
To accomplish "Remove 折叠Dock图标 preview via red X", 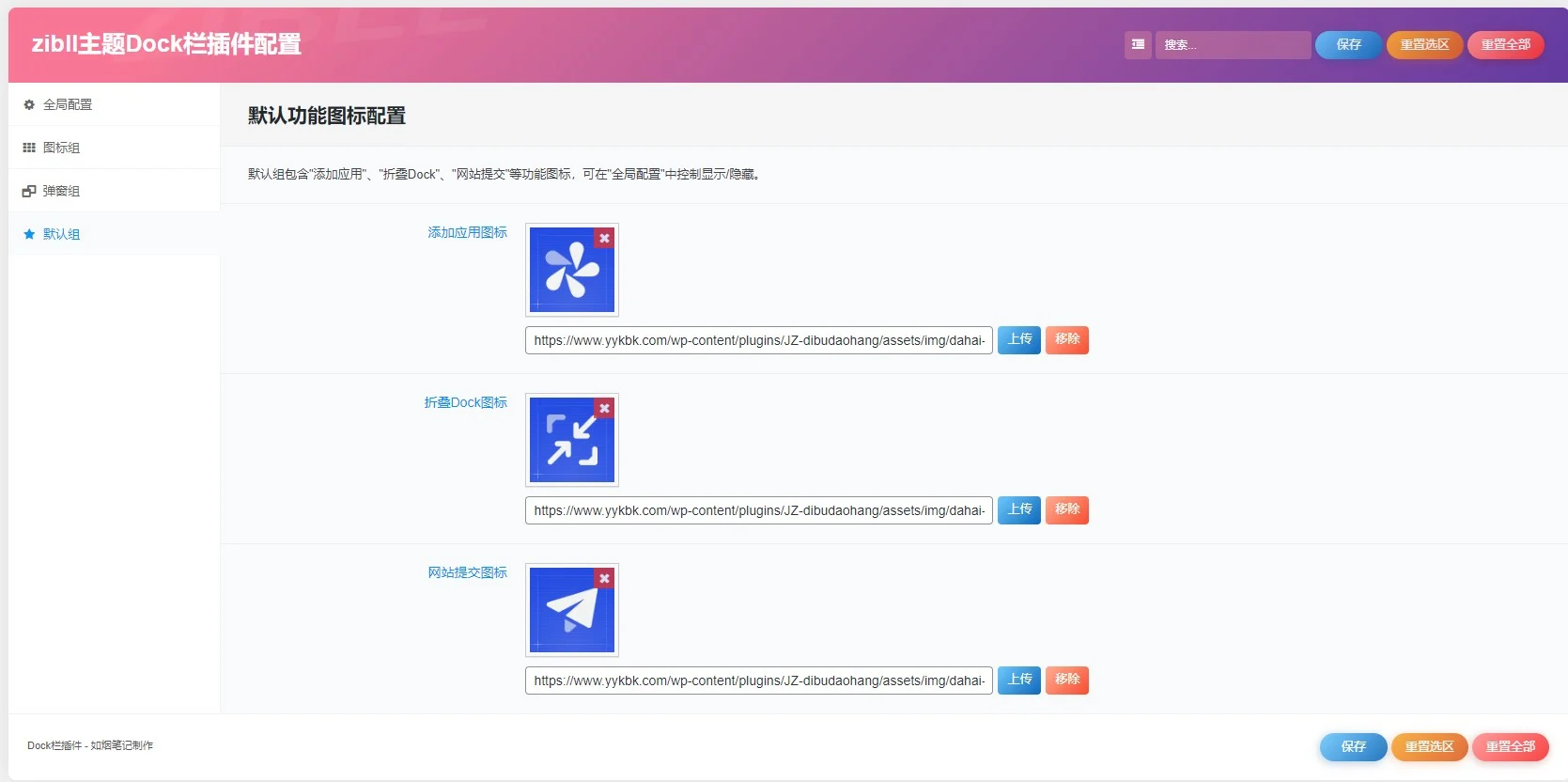I will point(605,409).
